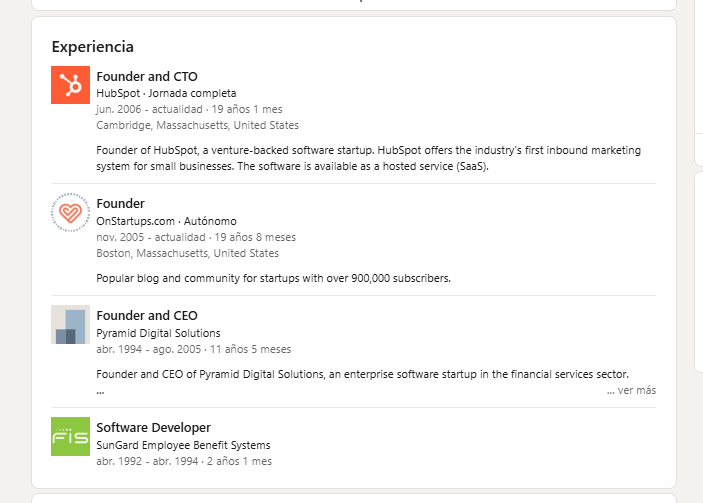Click the Pyramid Digital Solutions description text

tap(363, 374)
